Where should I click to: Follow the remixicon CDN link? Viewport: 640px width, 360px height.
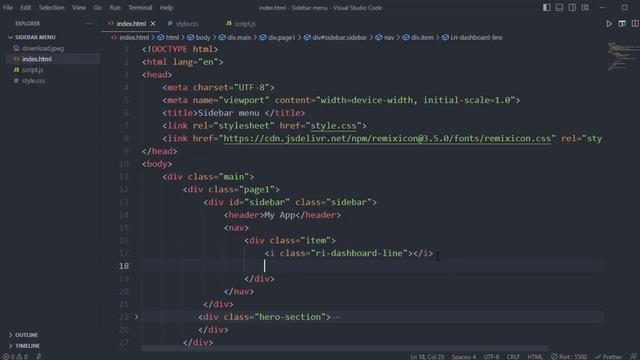click(x=387, y=138)
